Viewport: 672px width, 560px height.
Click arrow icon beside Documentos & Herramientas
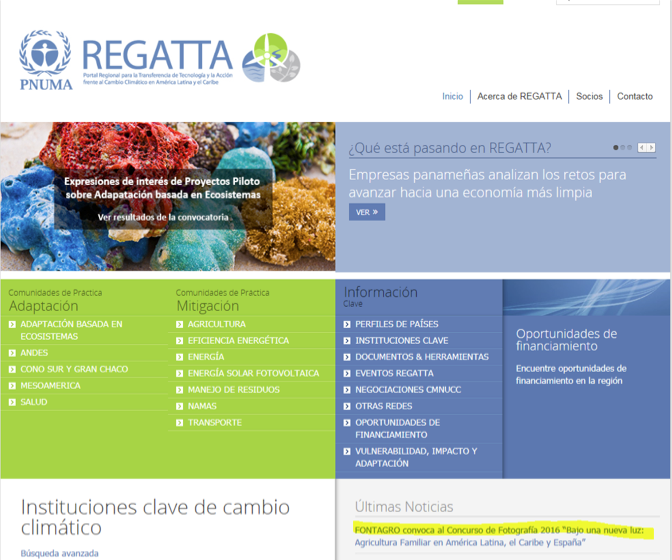tap(347, 357)
